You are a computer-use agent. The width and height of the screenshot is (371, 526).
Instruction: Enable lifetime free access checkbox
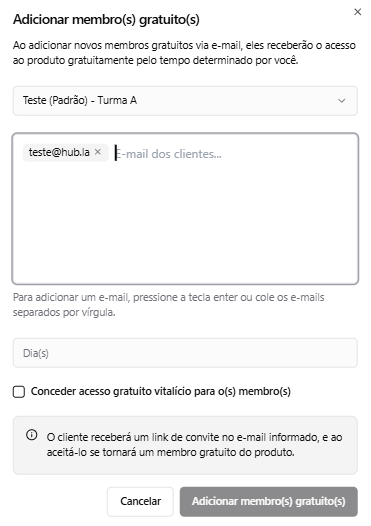point(19,391)
